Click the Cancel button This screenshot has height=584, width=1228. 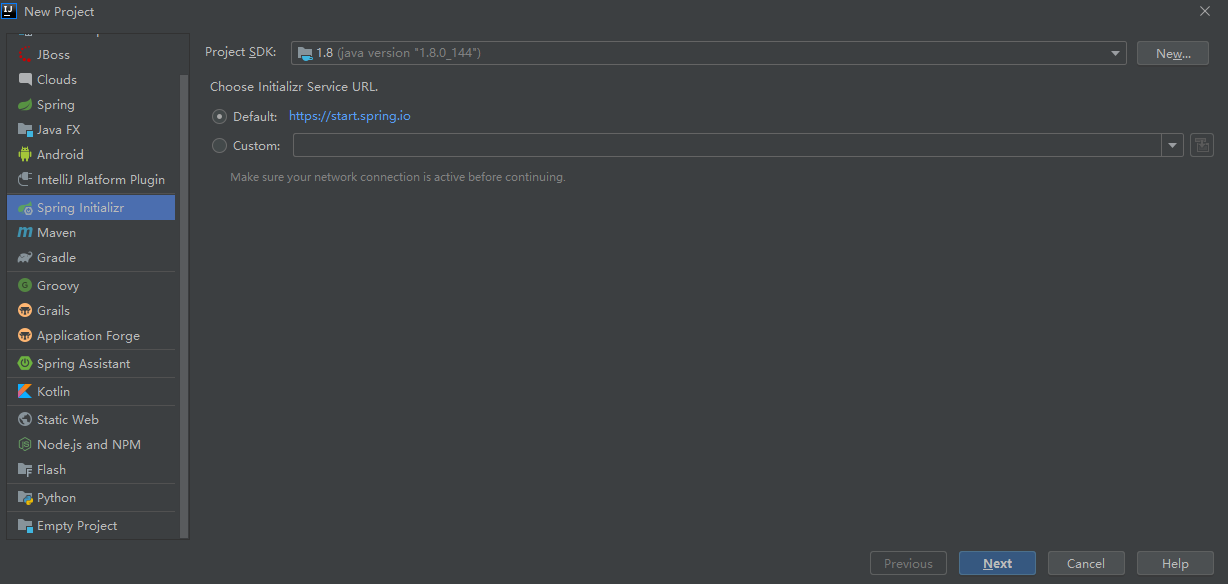tap(1086, 563)
